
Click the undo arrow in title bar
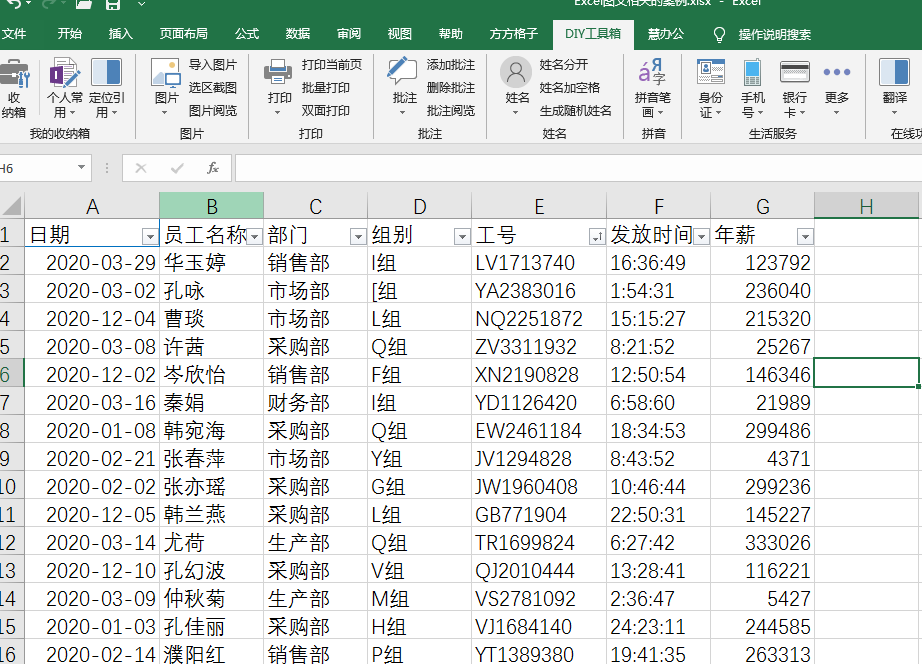[x=13, y=4]
